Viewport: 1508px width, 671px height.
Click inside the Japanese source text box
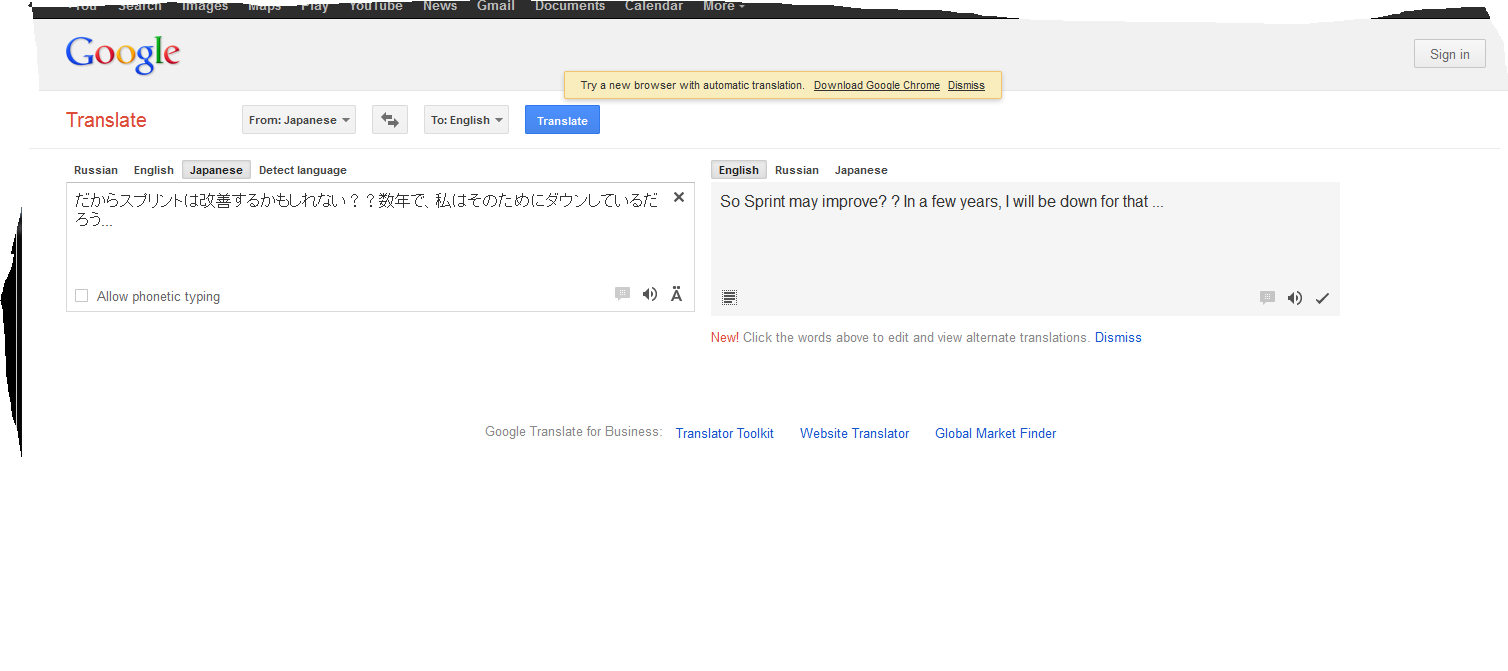(x=380, y=247)
